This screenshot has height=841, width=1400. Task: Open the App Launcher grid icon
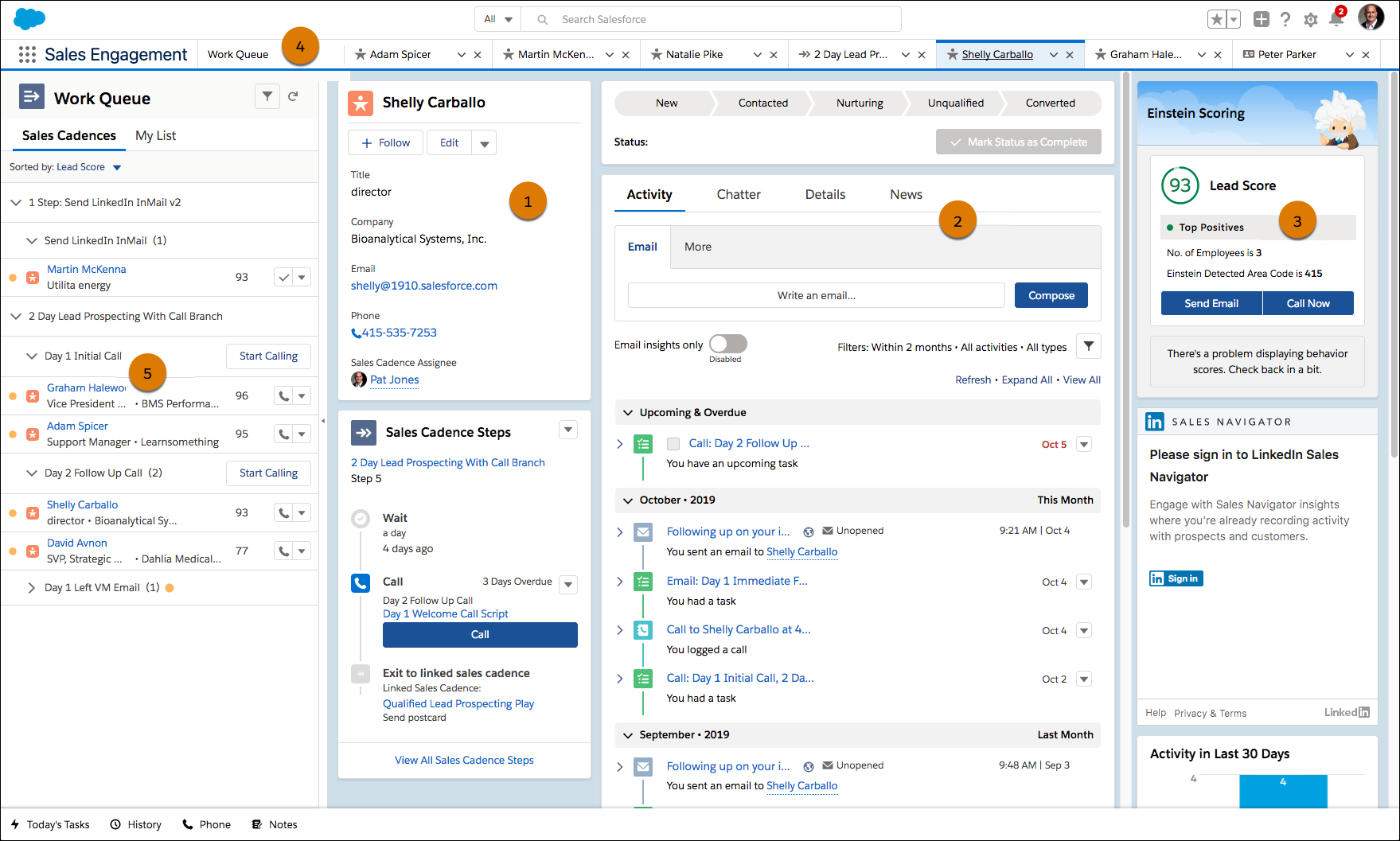[27, 54]
